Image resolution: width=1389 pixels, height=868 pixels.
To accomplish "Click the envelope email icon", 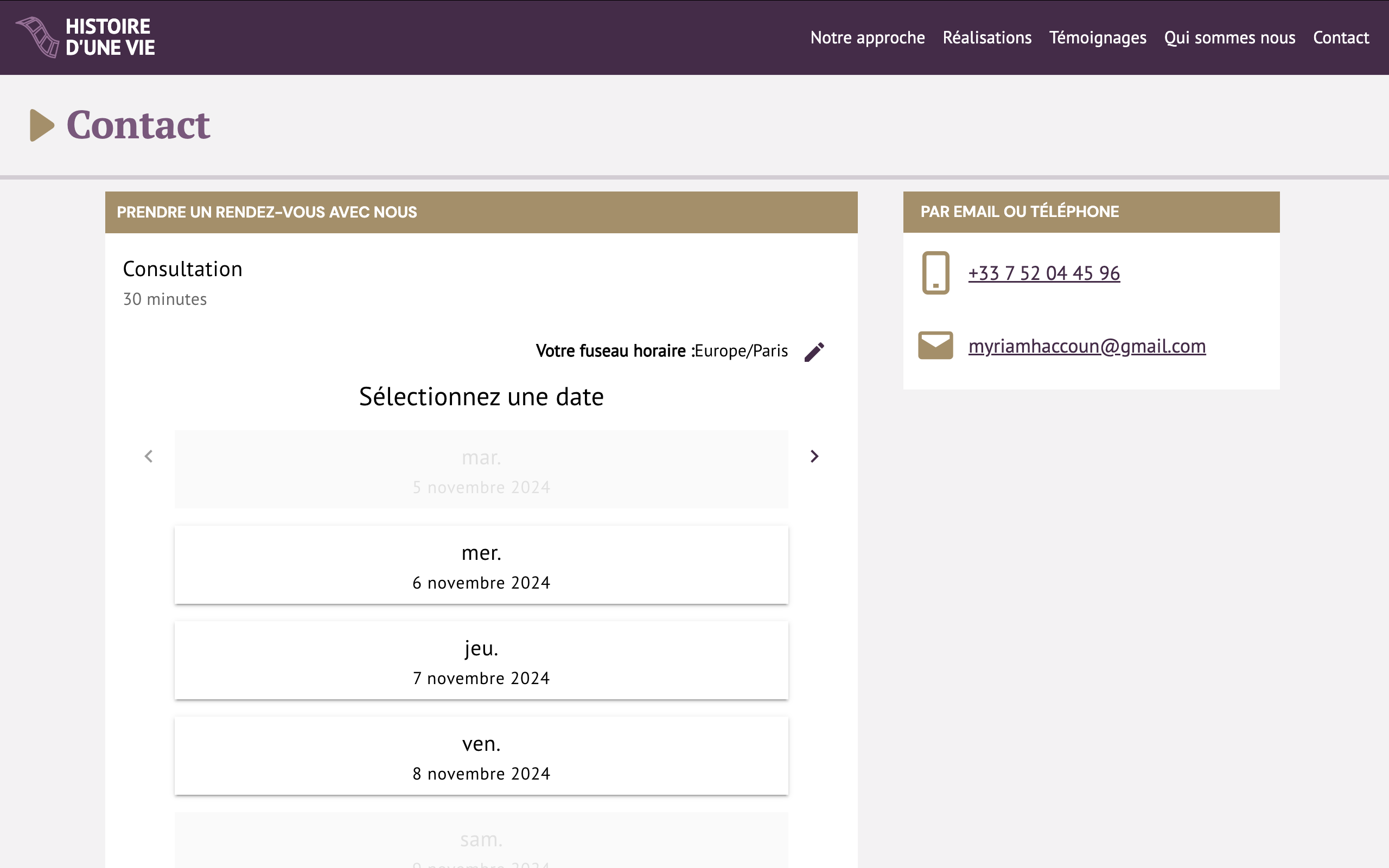I will point(935,346).
